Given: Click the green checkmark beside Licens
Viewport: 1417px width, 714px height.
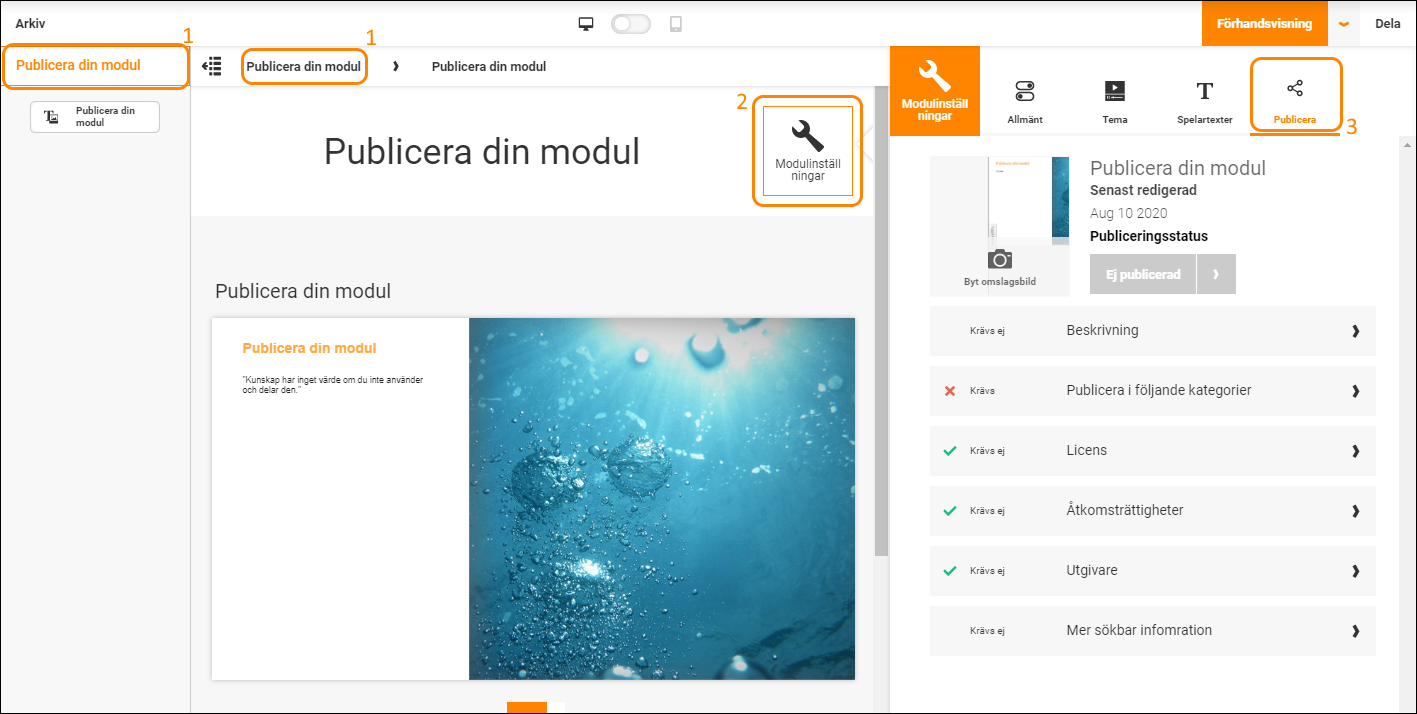Looking at the screenshot, I should point(950,451).
